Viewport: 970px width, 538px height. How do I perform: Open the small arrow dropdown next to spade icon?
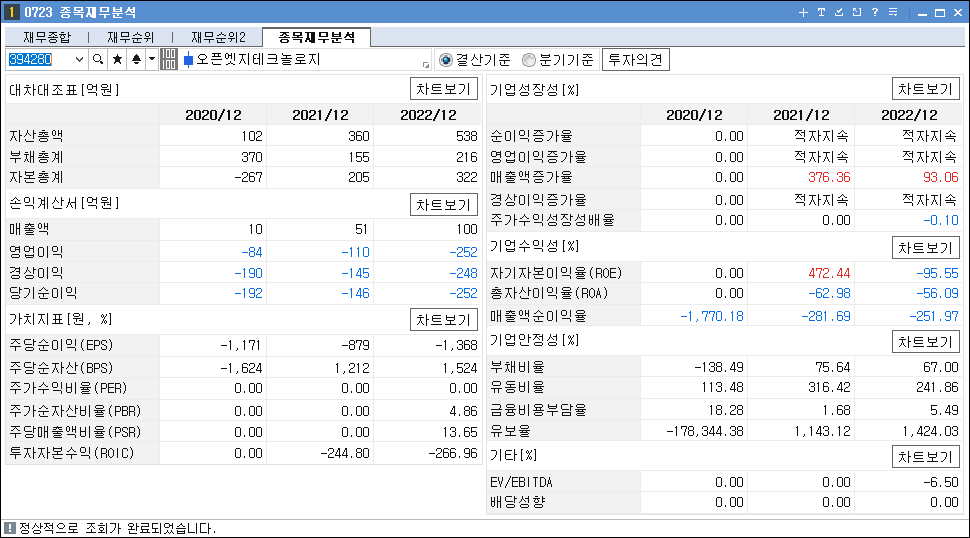[x=152, y=59]
